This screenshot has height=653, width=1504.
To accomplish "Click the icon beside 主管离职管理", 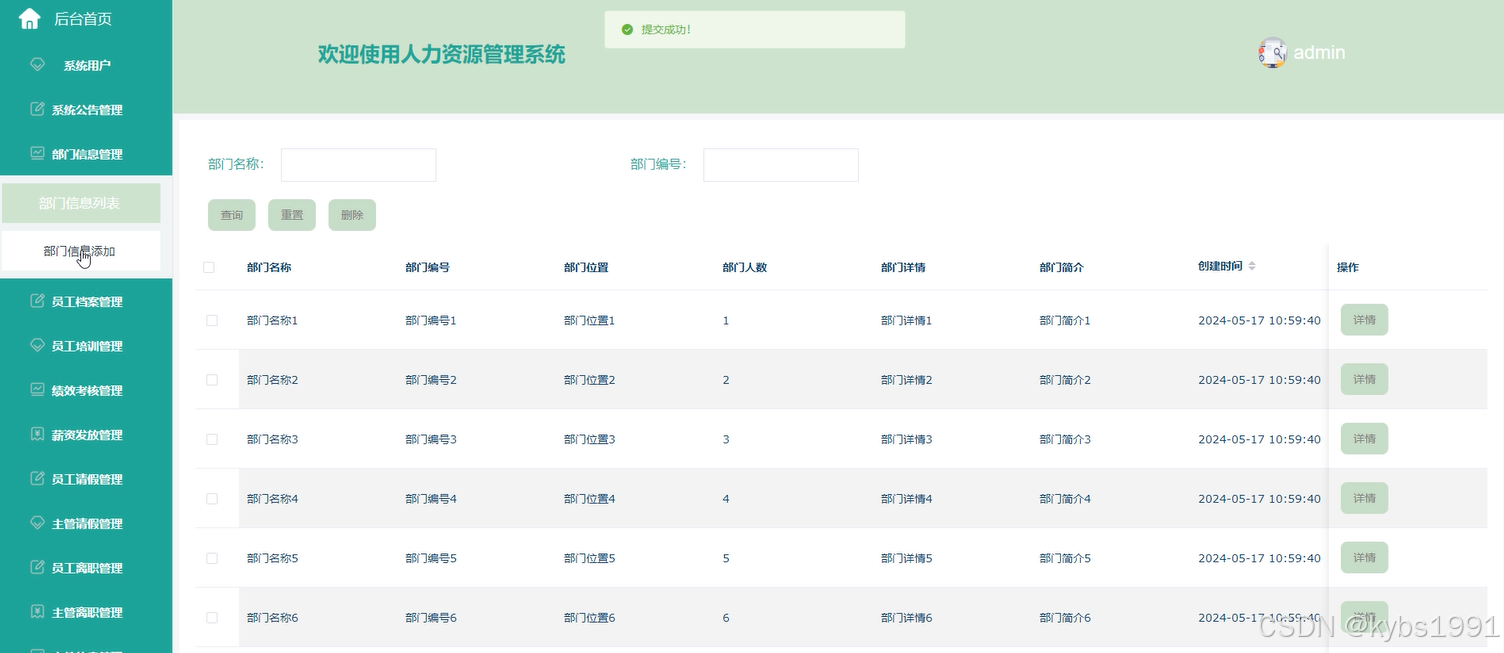I will [37, 611].
